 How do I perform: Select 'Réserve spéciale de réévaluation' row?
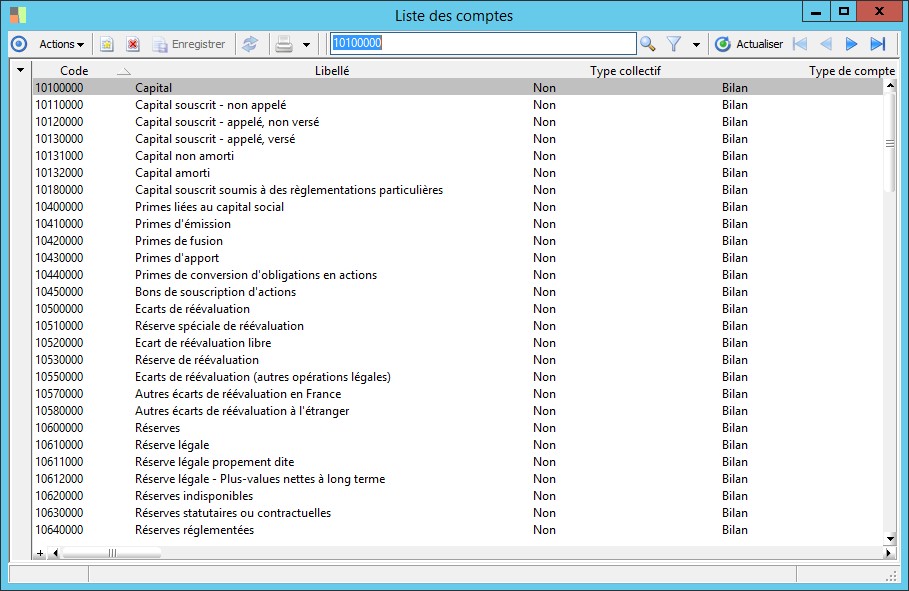pos(457,326)
